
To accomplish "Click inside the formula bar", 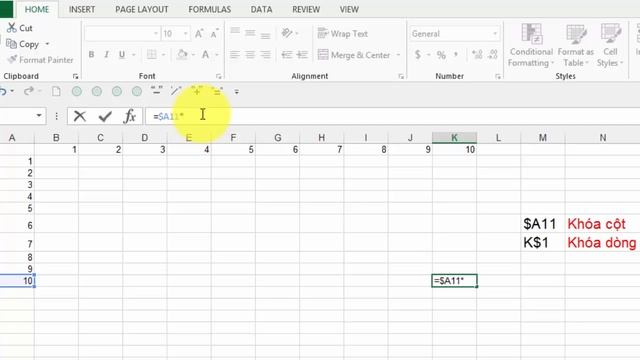I will coord(392,116).
